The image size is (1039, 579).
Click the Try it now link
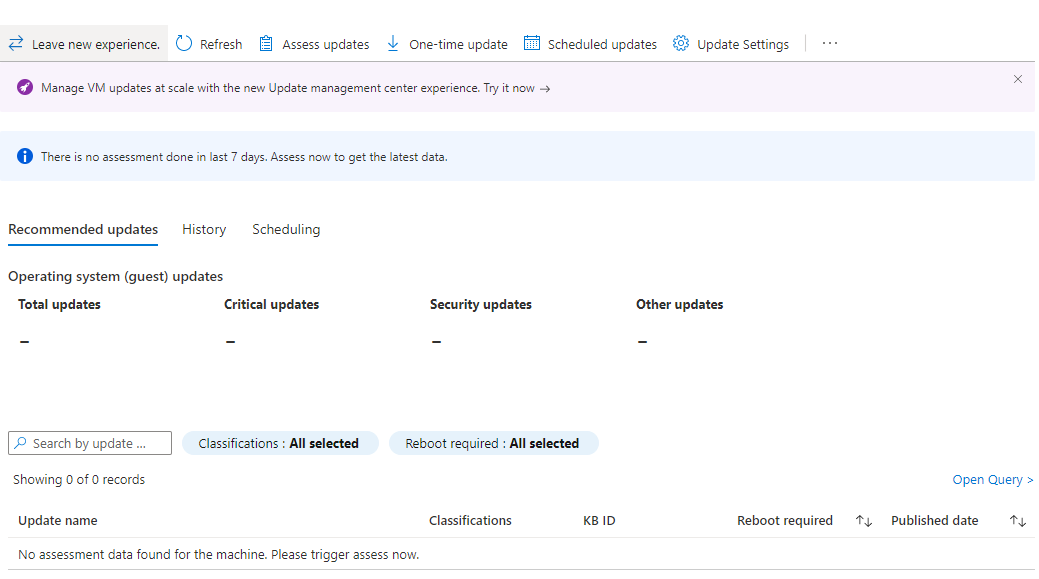pyautogui.click(x=516, y=88)
